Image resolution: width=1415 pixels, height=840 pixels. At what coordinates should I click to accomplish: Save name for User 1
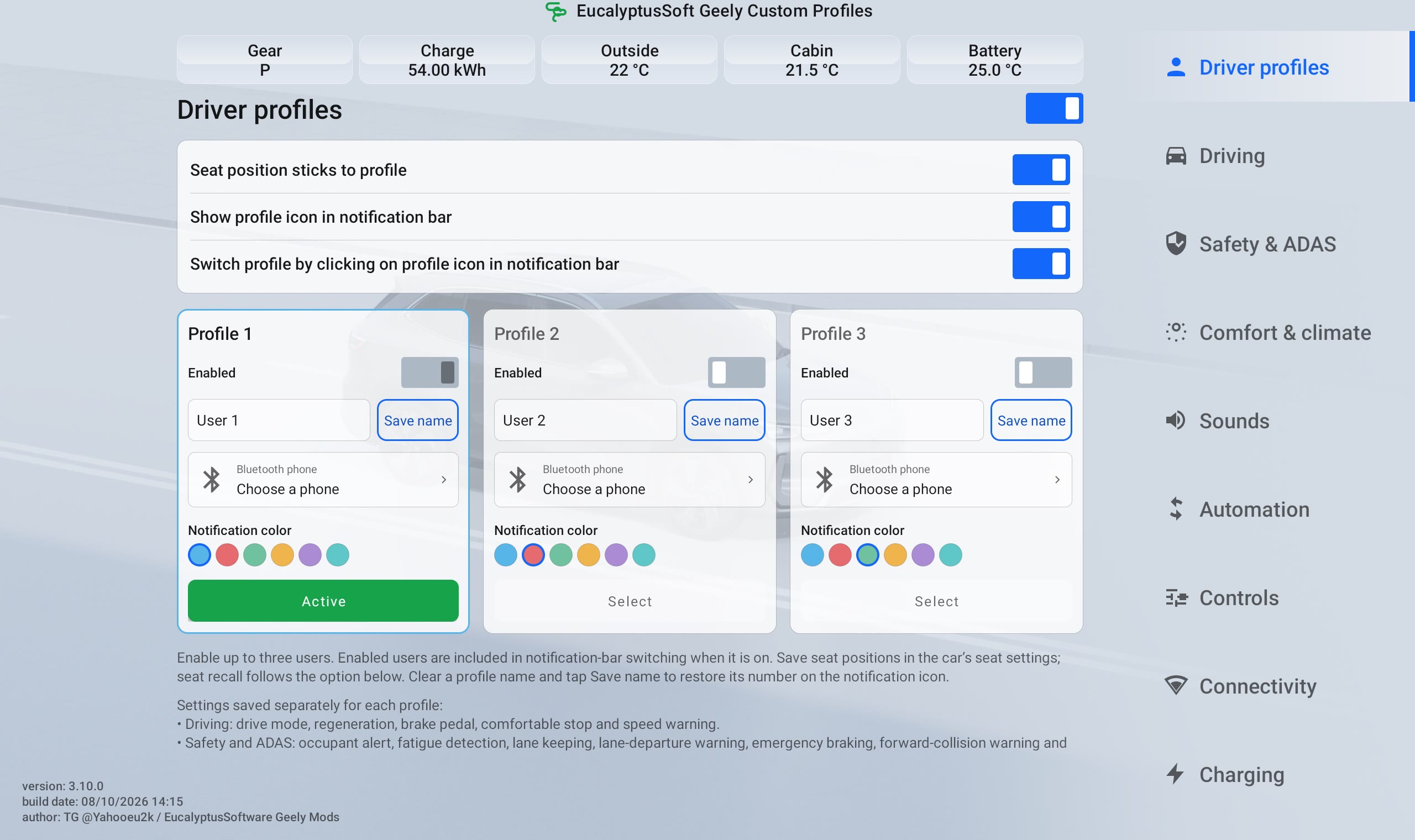pos(418,420)
